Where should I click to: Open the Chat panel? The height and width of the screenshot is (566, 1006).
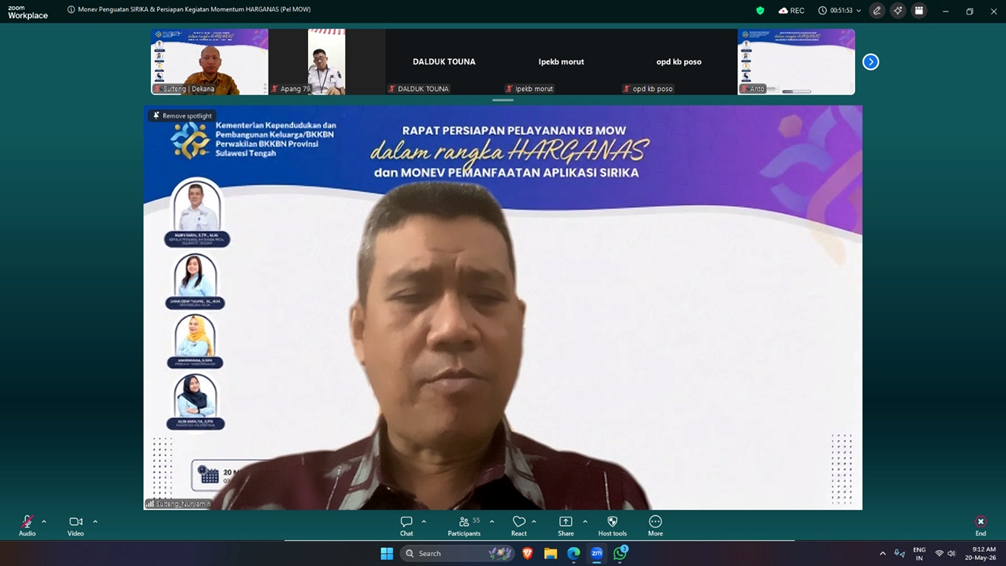coord(406,526)
